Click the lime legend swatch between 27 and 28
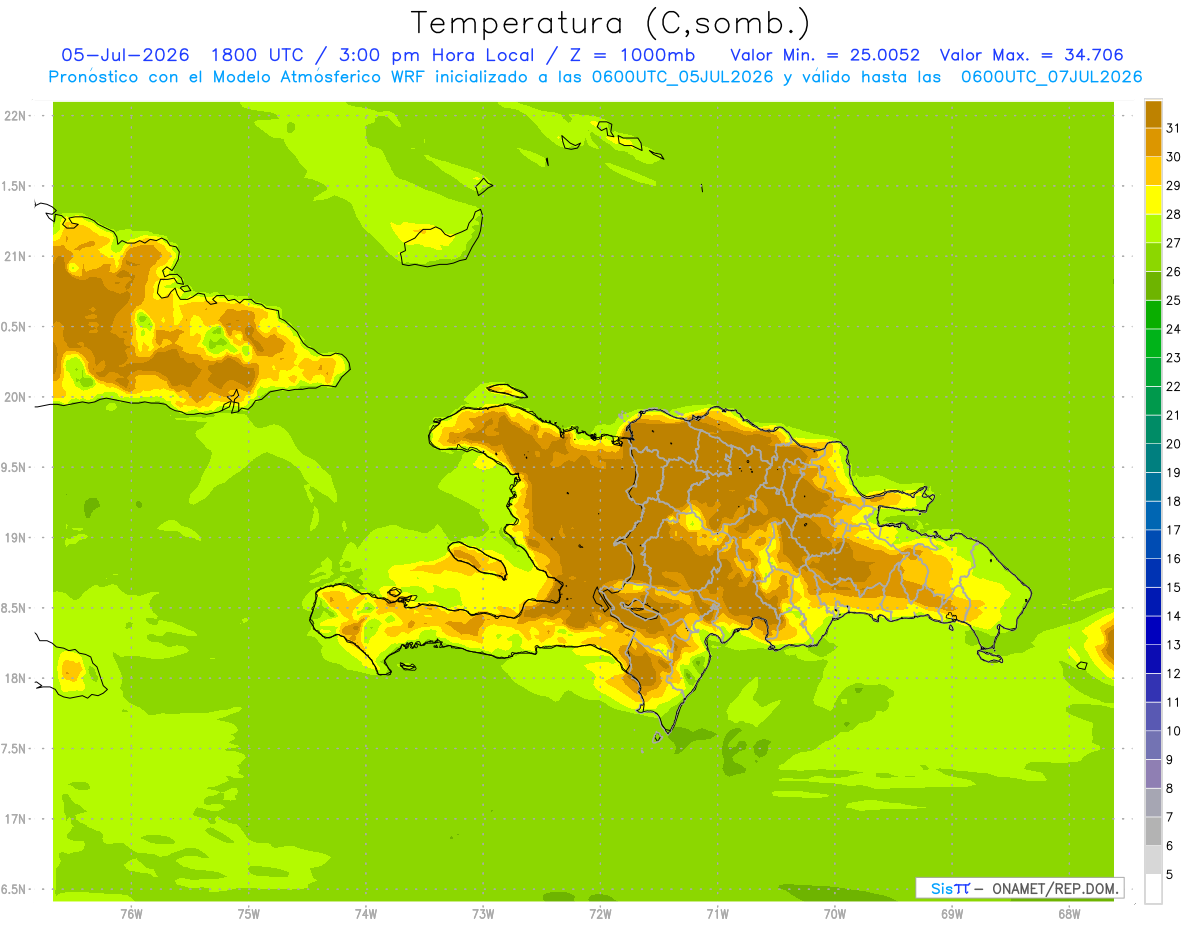 1153,228
